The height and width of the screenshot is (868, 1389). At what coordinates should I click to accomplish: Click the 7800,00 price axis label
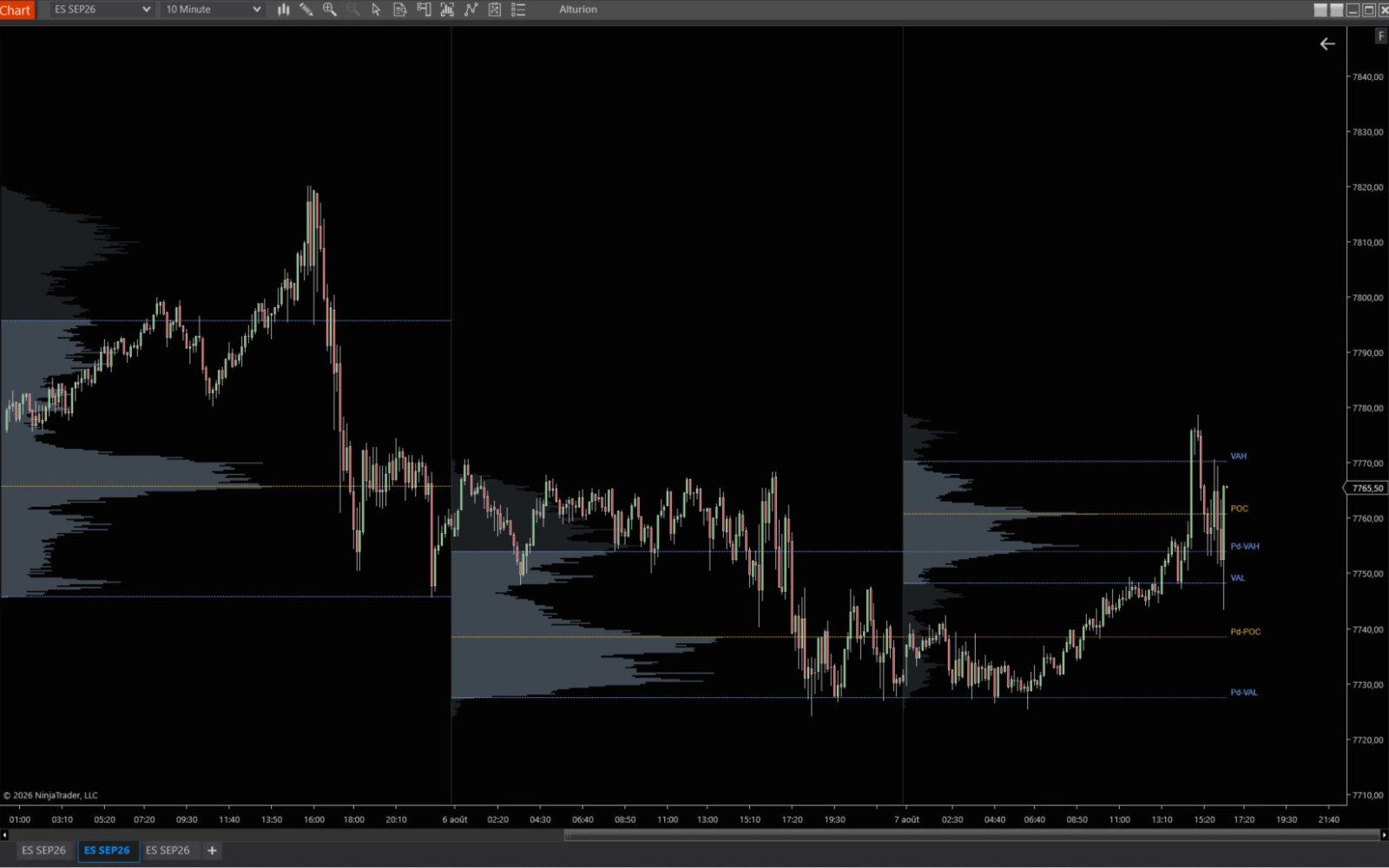[x=1367, y=298]
